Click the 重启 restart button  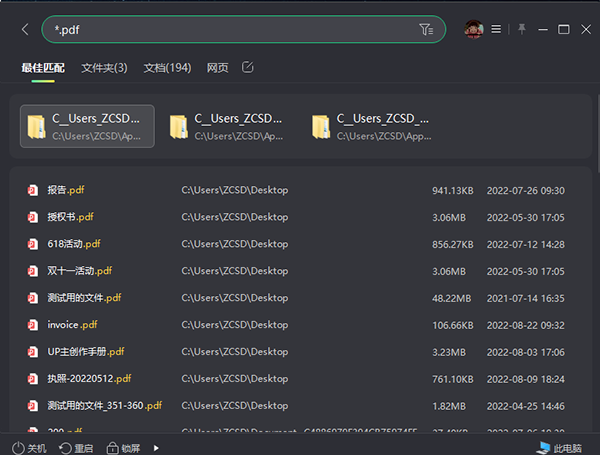tap(76, 447)
